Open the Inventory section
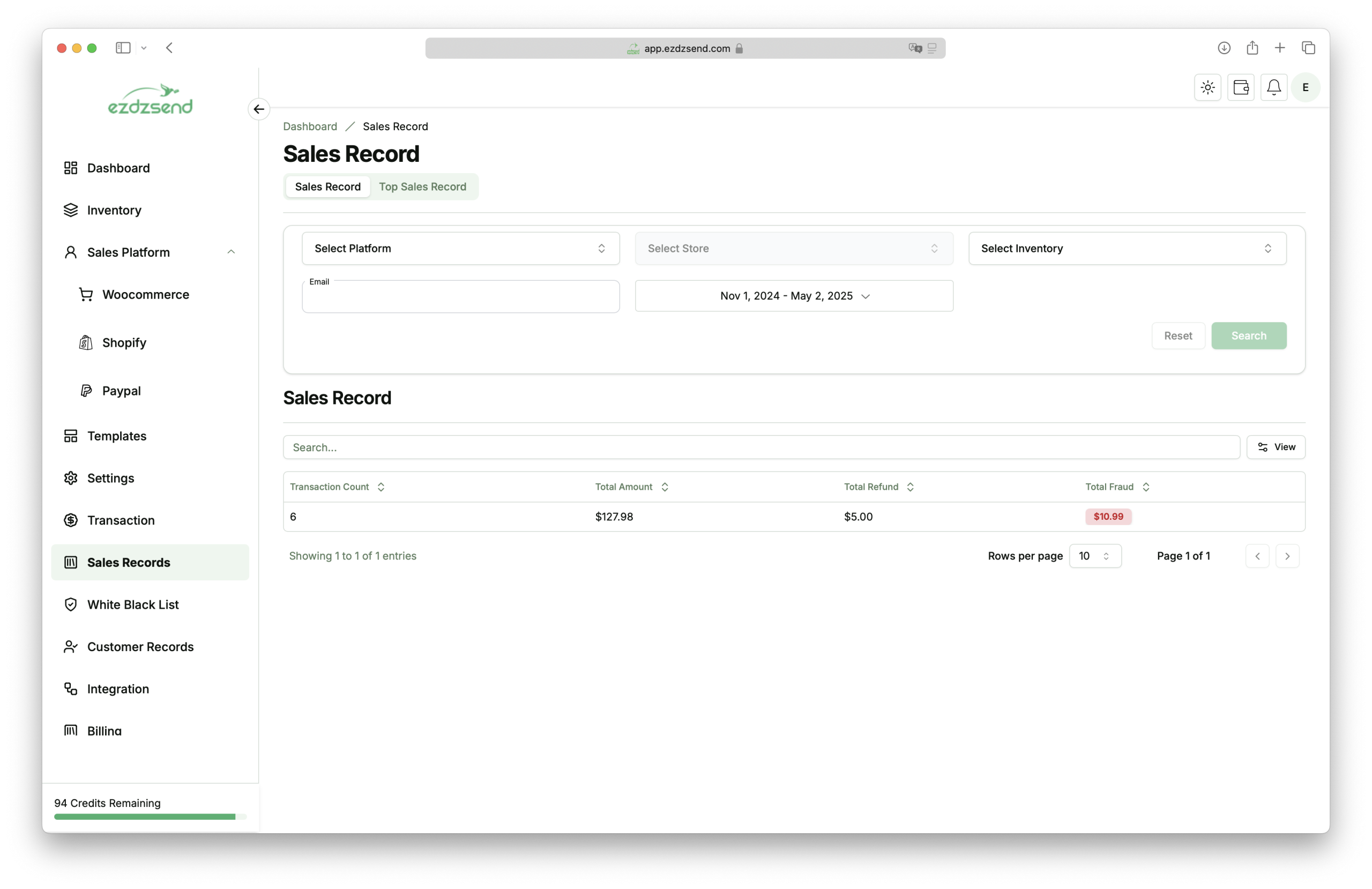 pos(114,210)
